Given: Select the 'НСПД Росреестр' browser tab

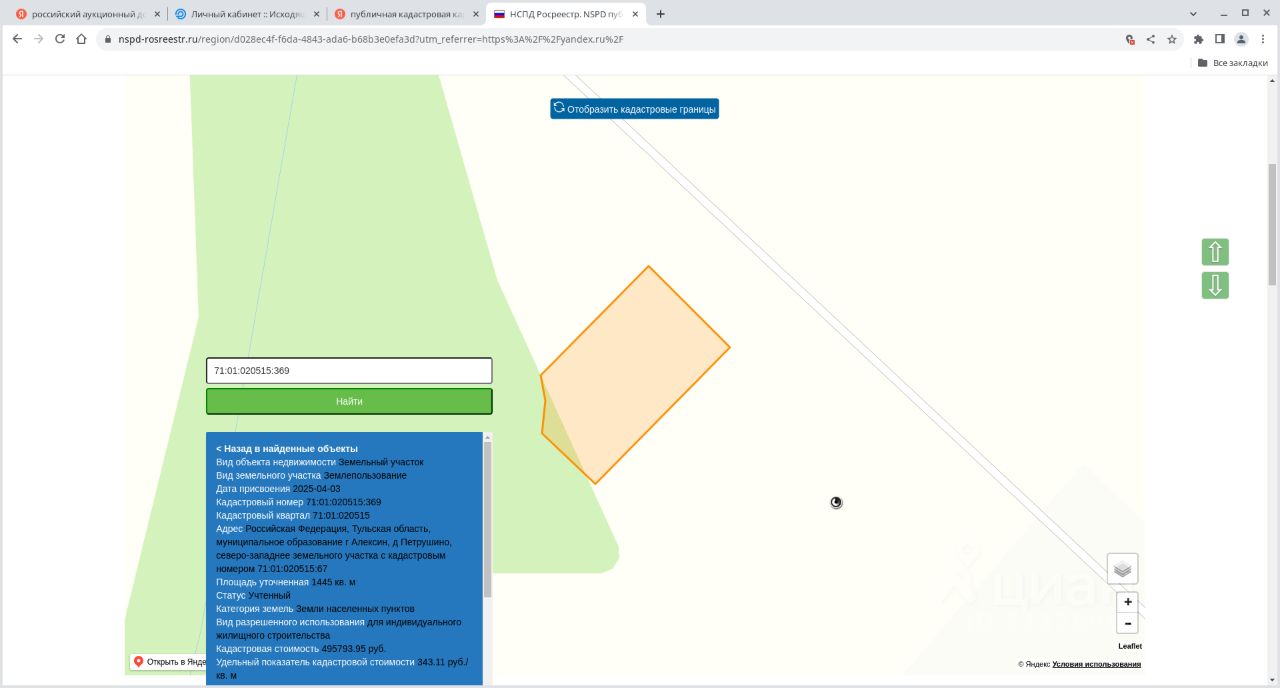Looking at the screenshot, I should click(x=565, y=14).
